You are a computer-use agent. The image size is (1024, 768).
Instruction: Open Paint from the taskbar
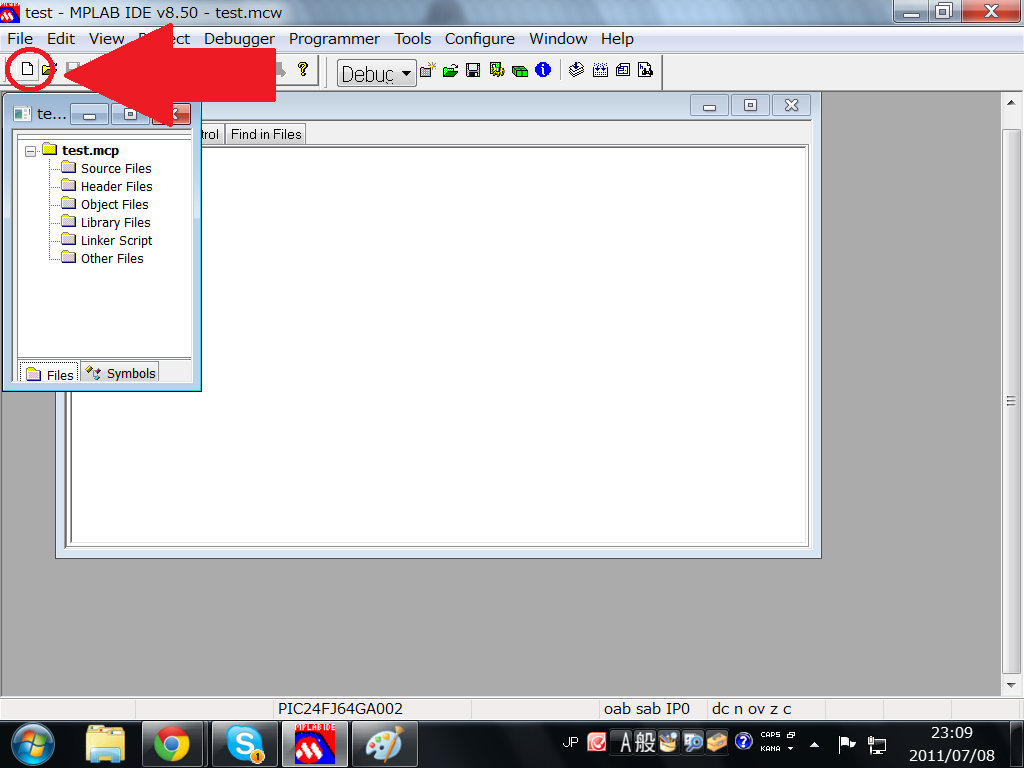pyautogui.click(x=385, y=744)
